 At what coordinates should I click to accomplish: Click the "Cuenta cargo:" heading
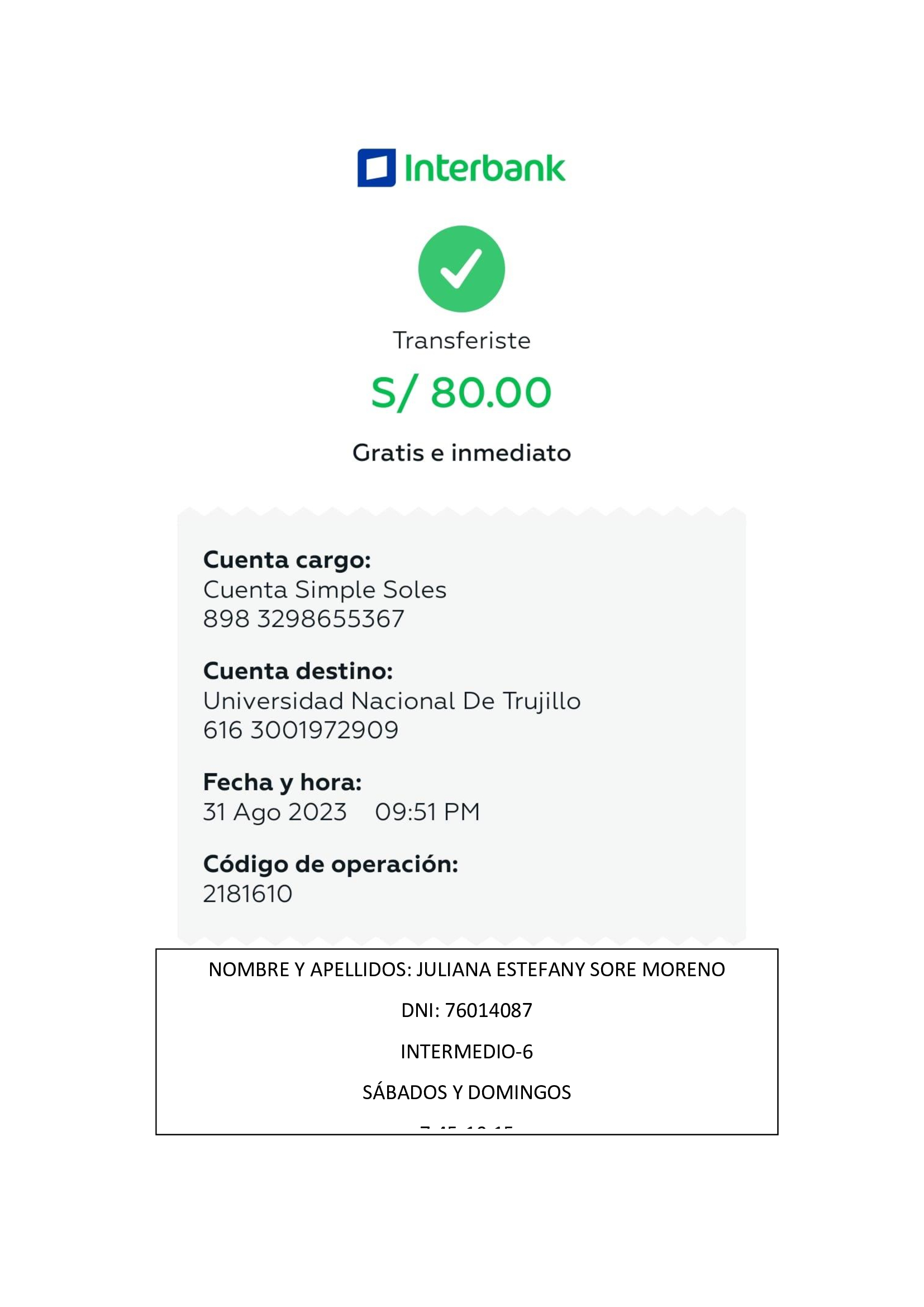[287, 560]
